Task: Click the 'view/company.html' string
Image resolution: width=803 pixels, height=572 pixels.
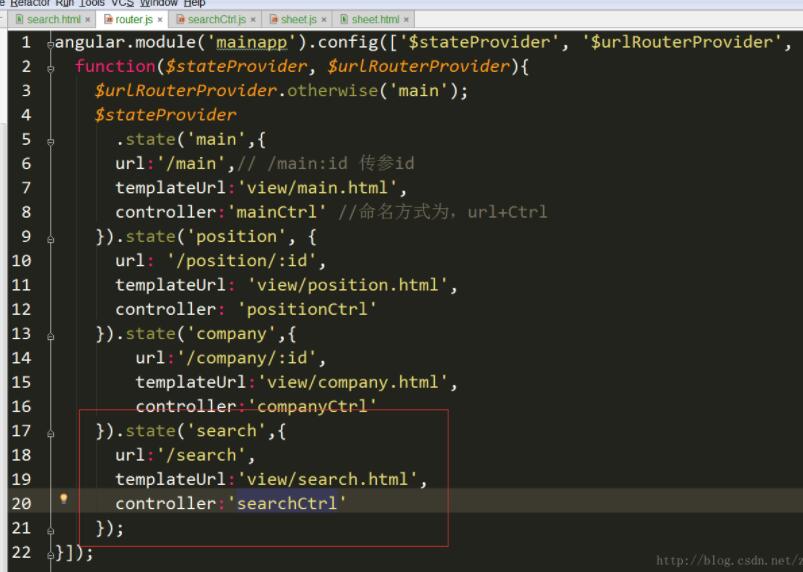Action: [352, 382]
